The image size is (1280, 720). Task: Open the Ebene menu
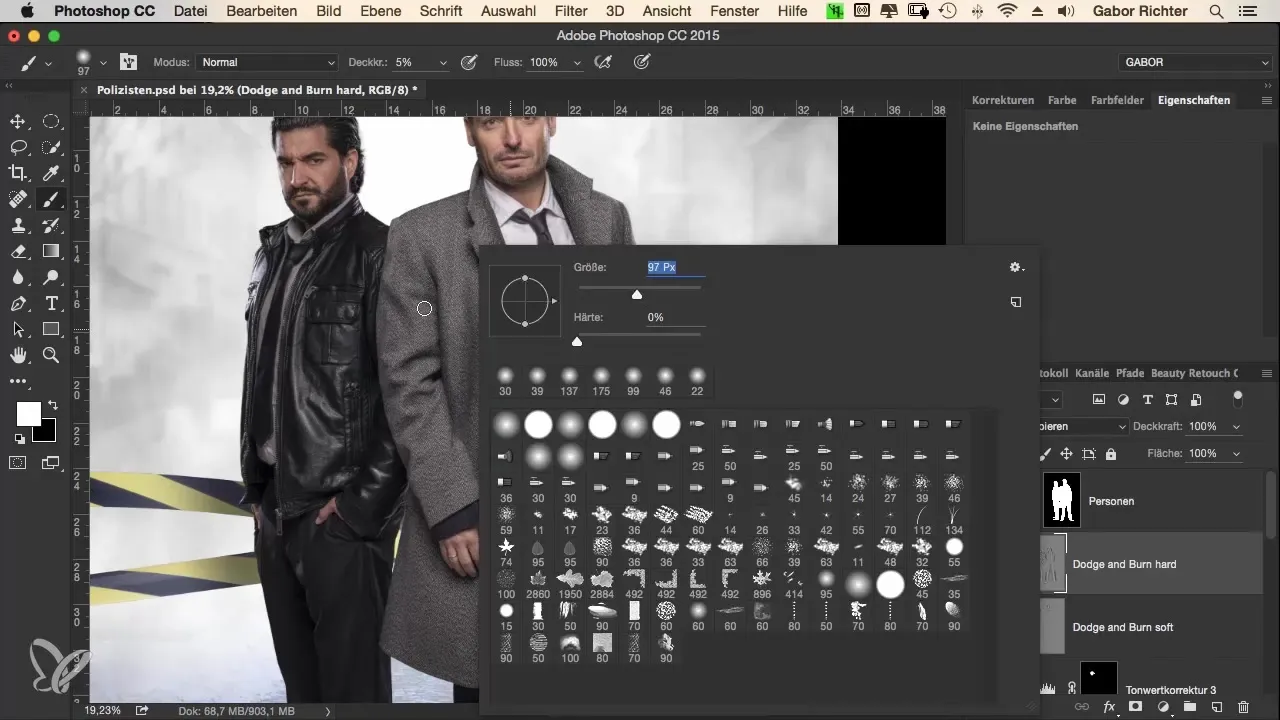[x=379, y=11]
